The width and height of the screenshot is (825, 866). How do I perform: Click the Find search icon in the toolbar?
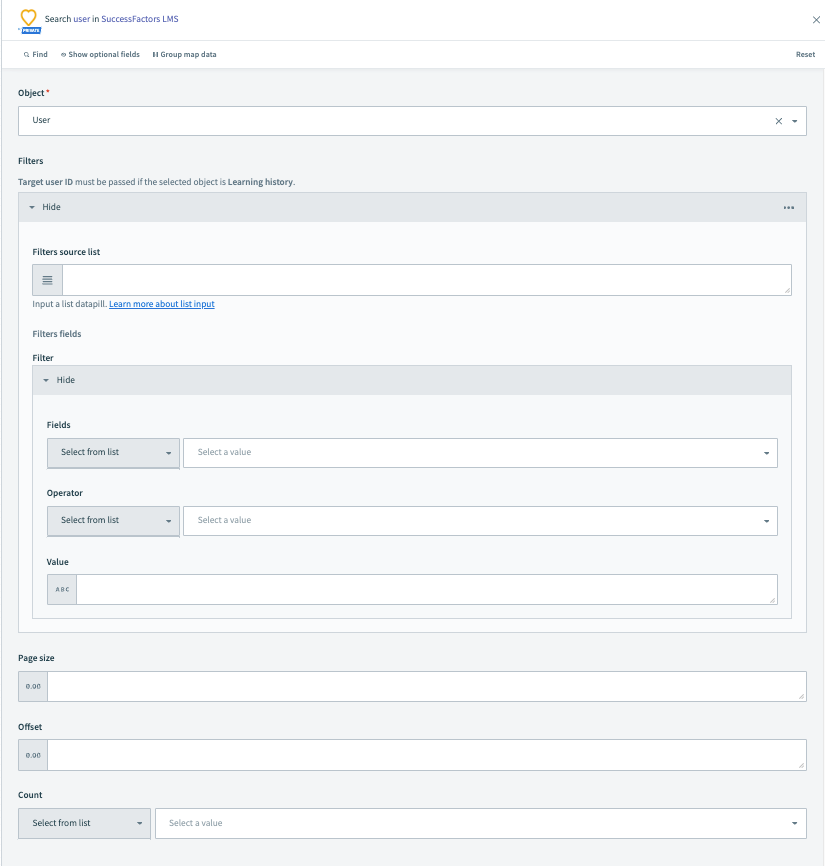point(28,54)
